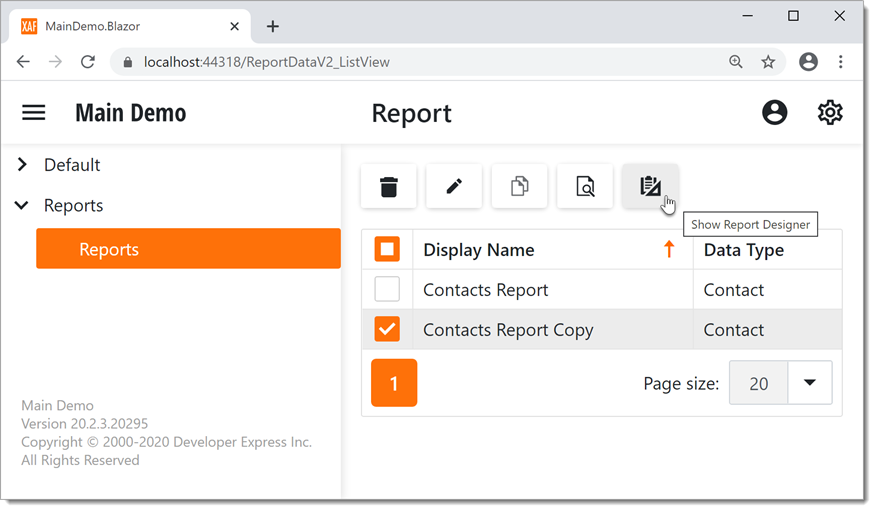Image resolution: width=874 pixels, height=510 pixels.
Task: Click the Copy report toolbar button
Action: coord(519,186)
